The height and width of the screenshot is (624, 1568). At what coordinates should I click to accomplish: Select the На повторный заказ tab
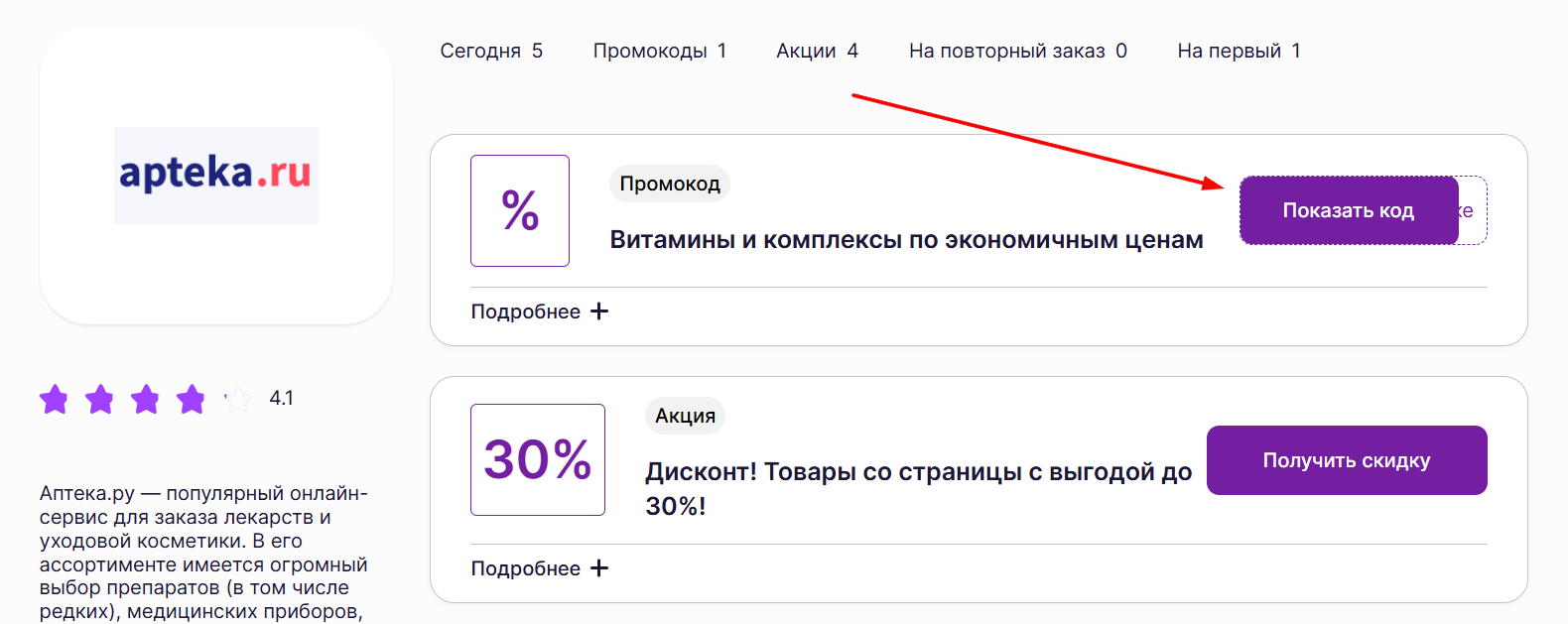[x=1017, y=51]
